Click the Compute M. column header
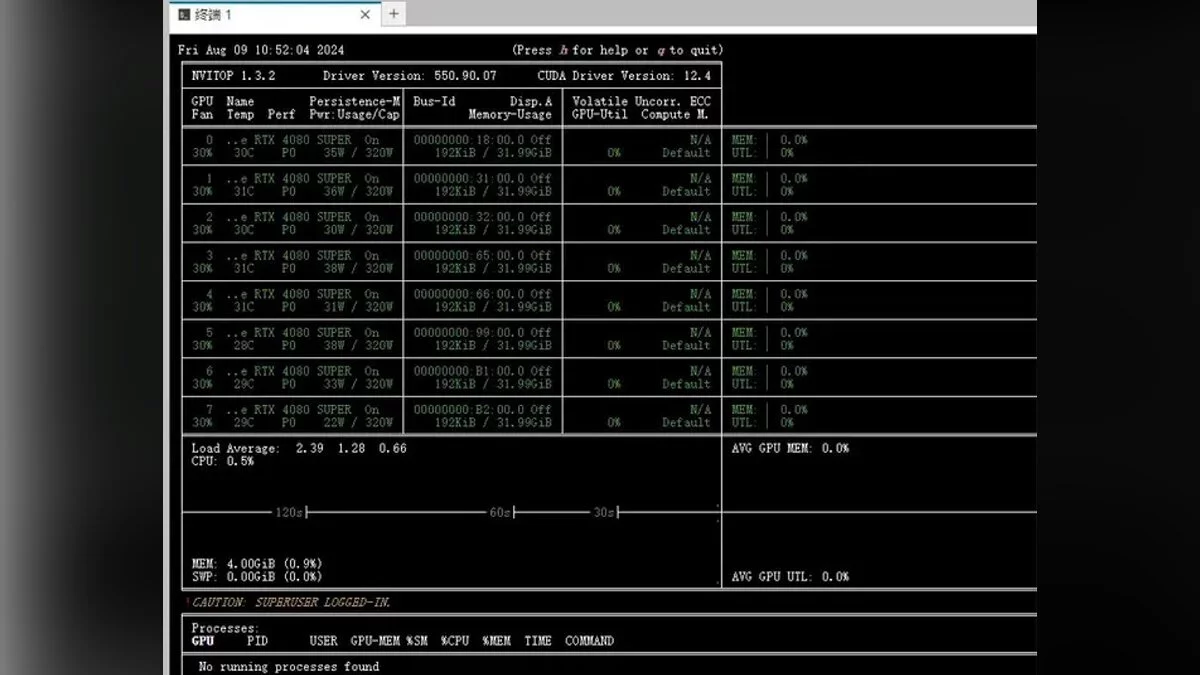The width and height of the screenshot is (1200, 675). (675, 114)
